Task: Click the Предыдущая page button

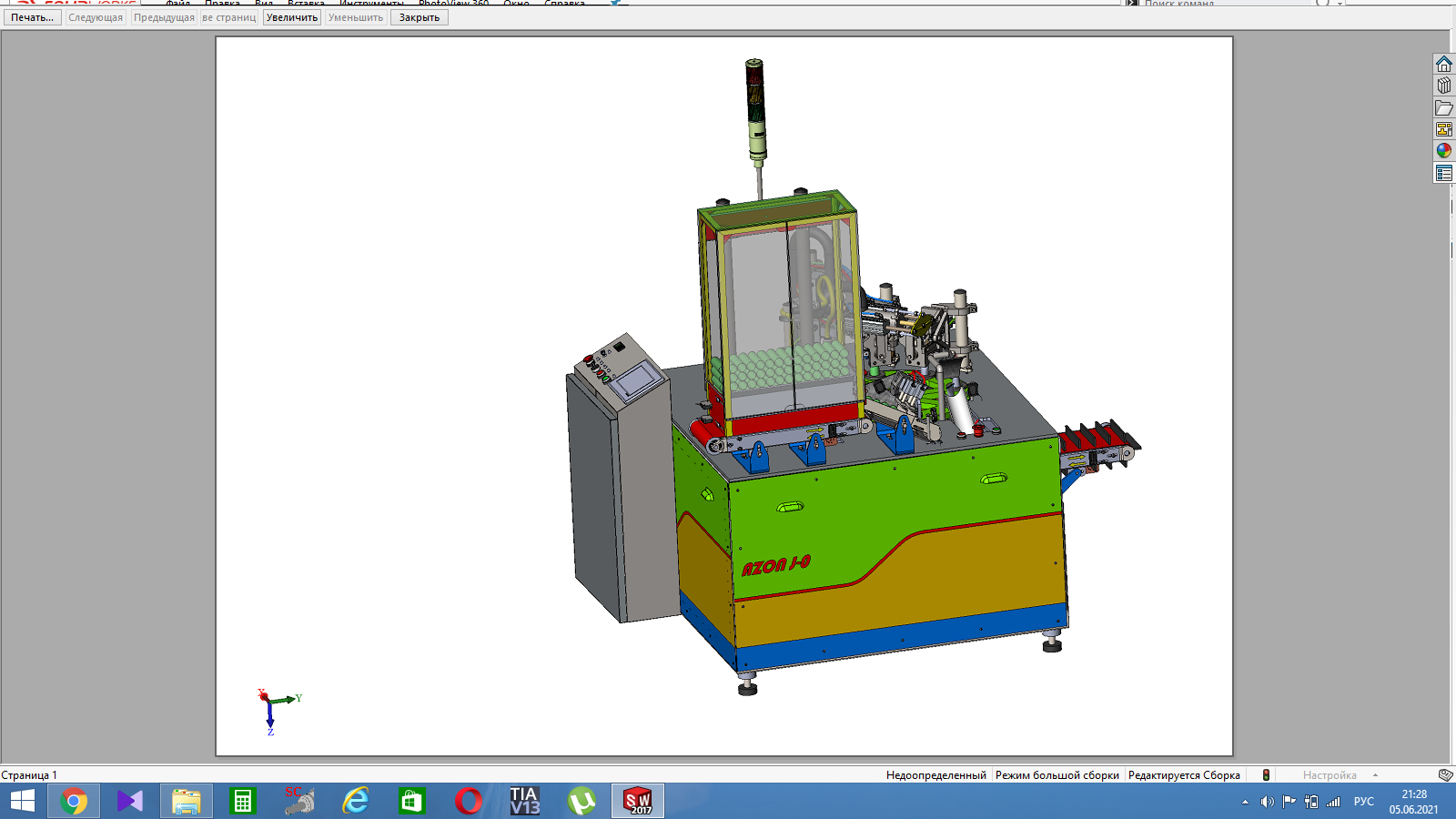Action: pyautogui.click(x=164, y=17)
